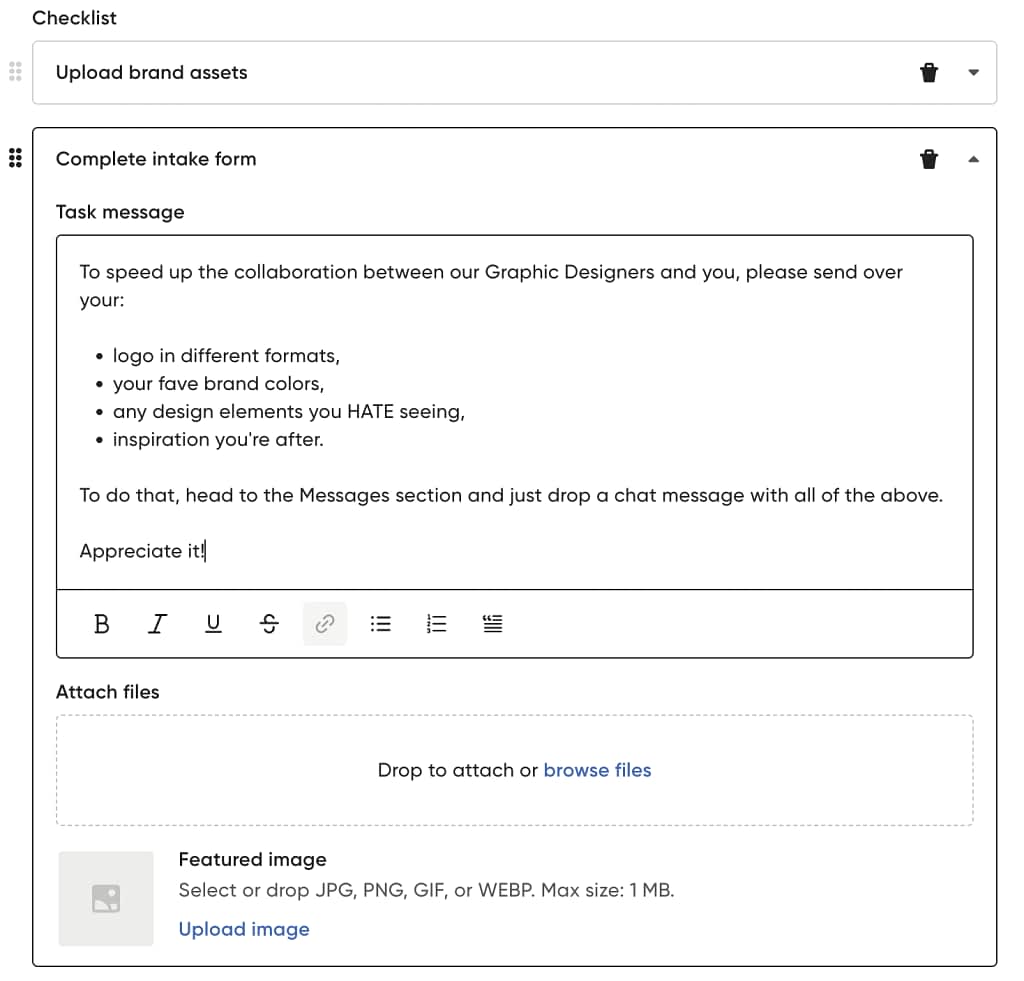Image resolution: width=1024 pixels, height=981 pixels.
Task: Grab the Upload brand assets drag handle
Action: (x=15, y=71)
